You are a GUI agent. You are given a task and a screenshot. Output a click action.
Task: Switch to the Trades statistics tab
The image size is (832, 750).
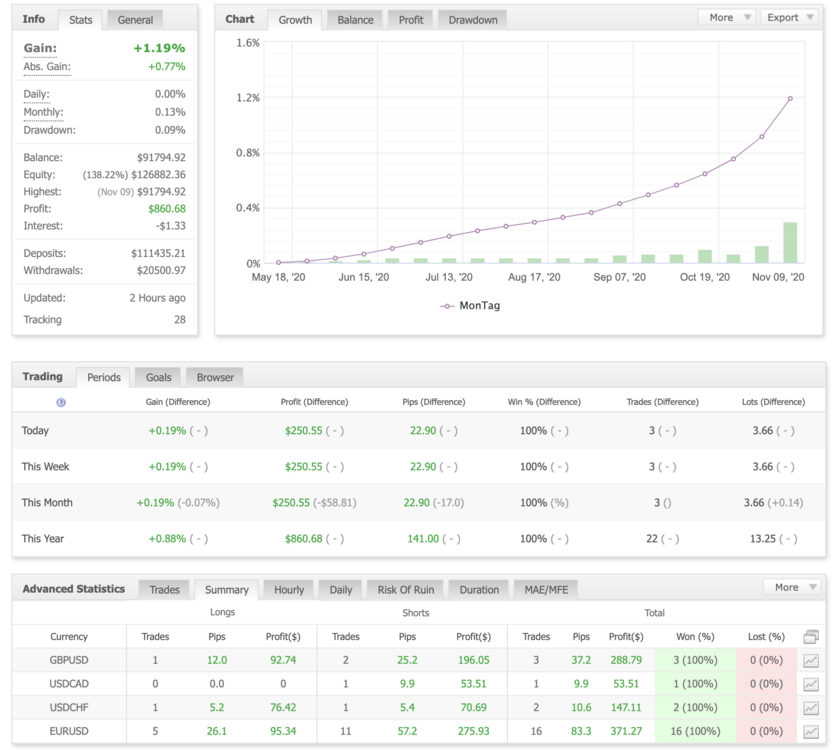pos(164,590)
